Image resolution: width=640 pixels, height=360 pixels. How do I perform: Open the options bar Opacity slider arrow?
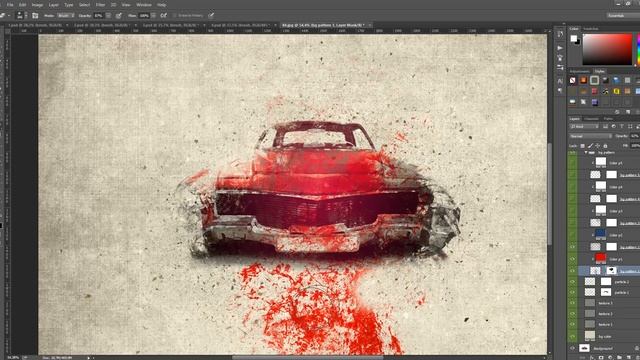108,16
